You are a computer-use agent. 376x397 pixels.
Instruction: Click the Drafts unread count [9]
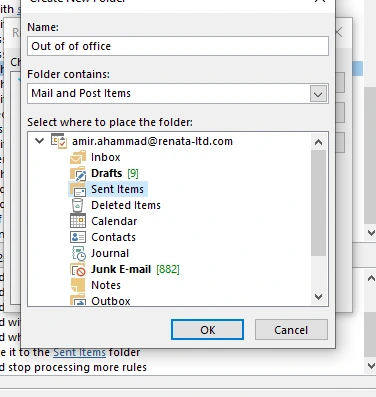tap(133, 173)
